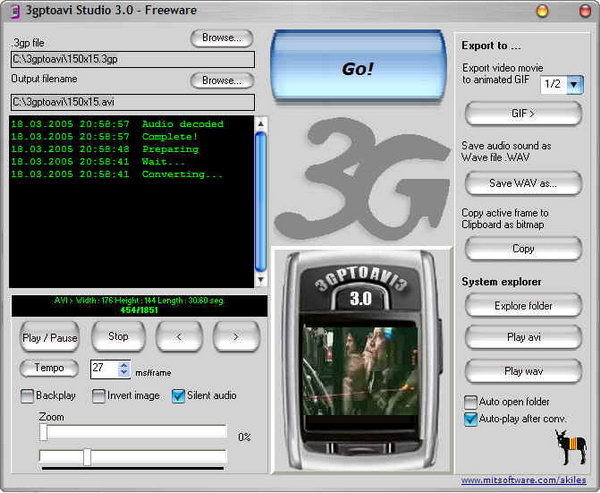Screen dimensions: 600x493
Task: Click the output filename path field
Action: point(133,102)
